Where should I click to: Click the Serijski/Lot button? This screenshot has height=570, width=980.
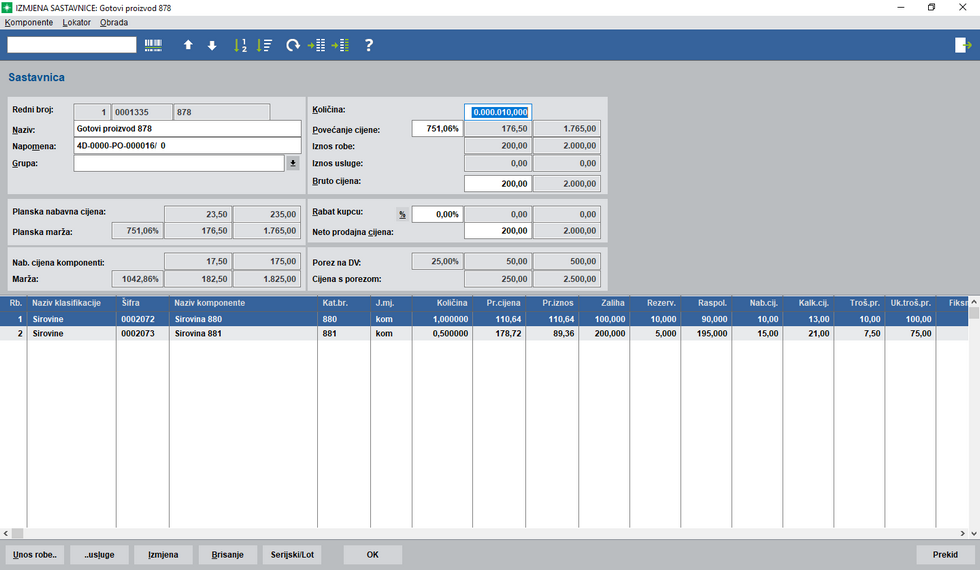click(292, 554)
